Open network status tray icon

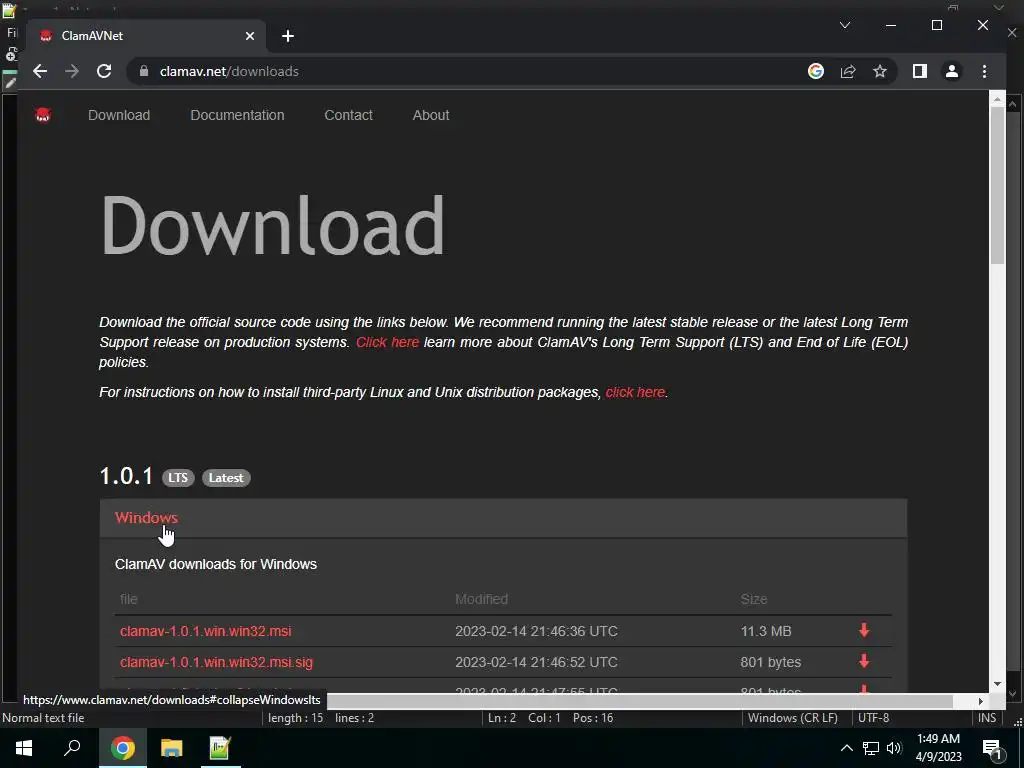[871, 748]
